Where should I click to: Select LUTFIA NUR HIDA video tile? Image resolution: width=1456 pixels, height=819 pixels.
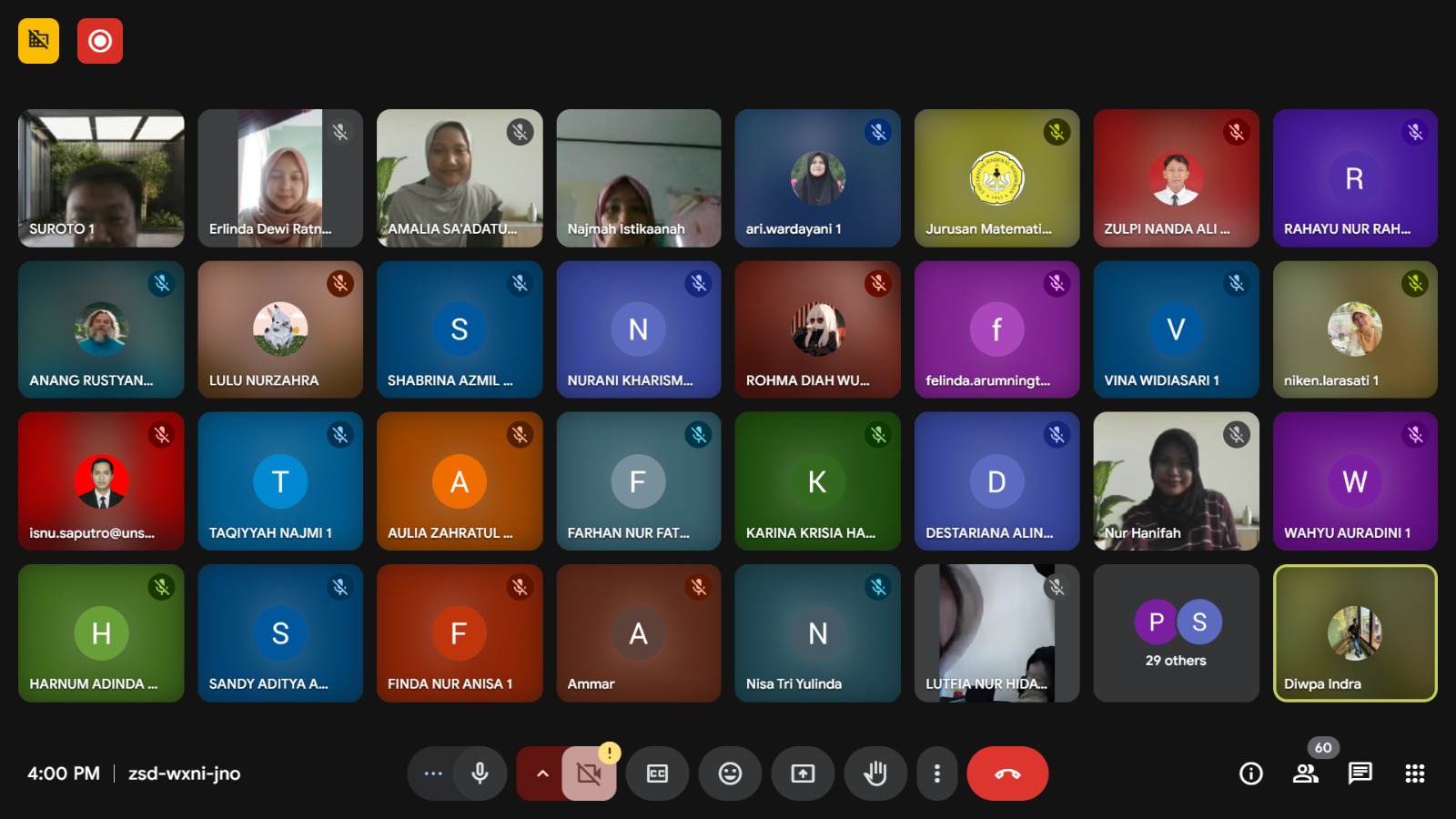point(996,633)
